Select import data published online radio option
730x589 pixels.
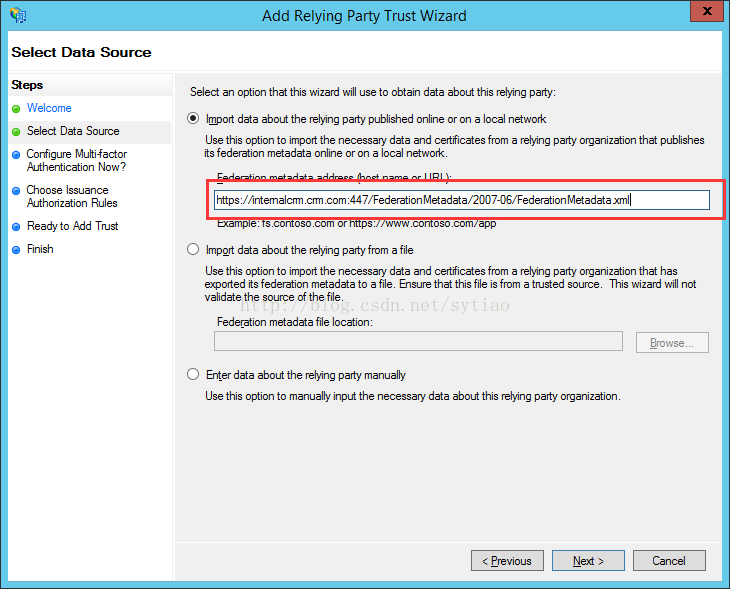click(x=193, y=118)
